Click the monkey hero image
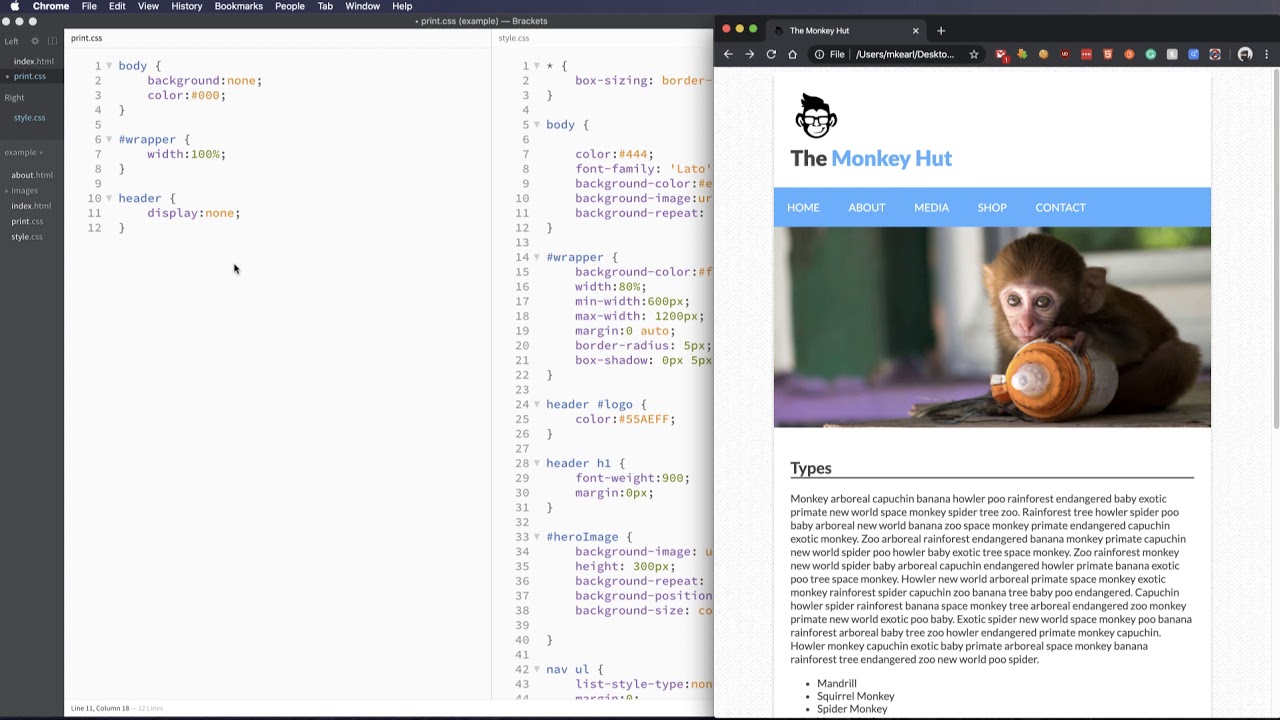 pyautogui.click(x=992, y=327)
